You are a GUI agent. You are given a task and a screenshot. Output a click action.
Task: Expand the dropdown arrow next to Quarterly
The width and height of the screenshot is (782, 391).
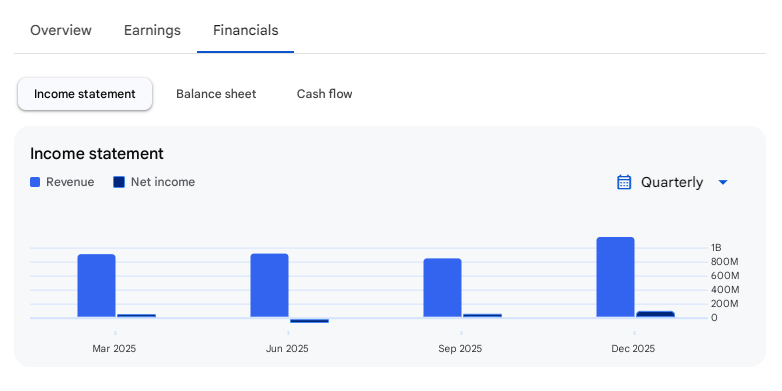click(x=723, y=183)
